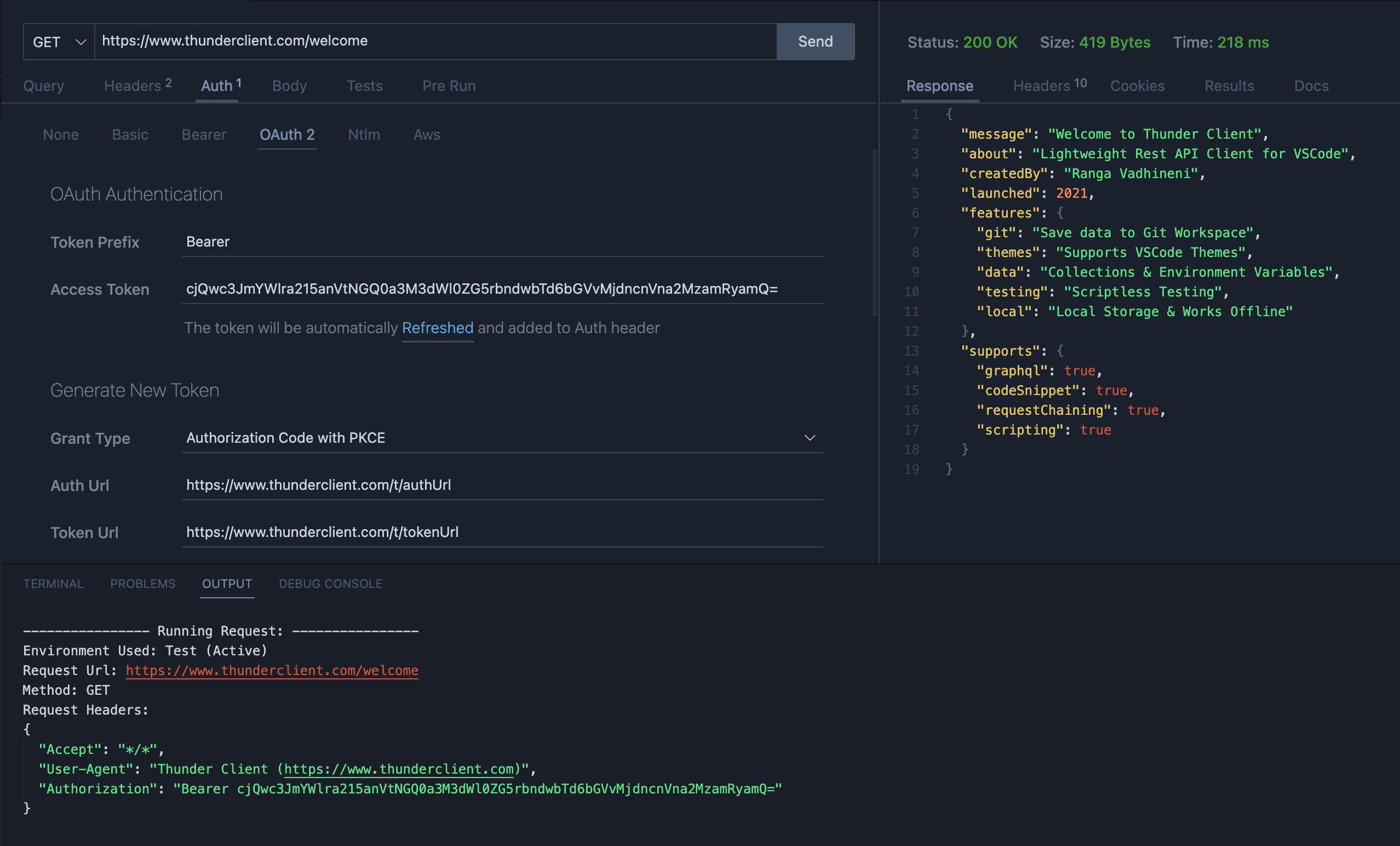View the Cookies response tab
1400x846 pixels.
coord(1137,86)
